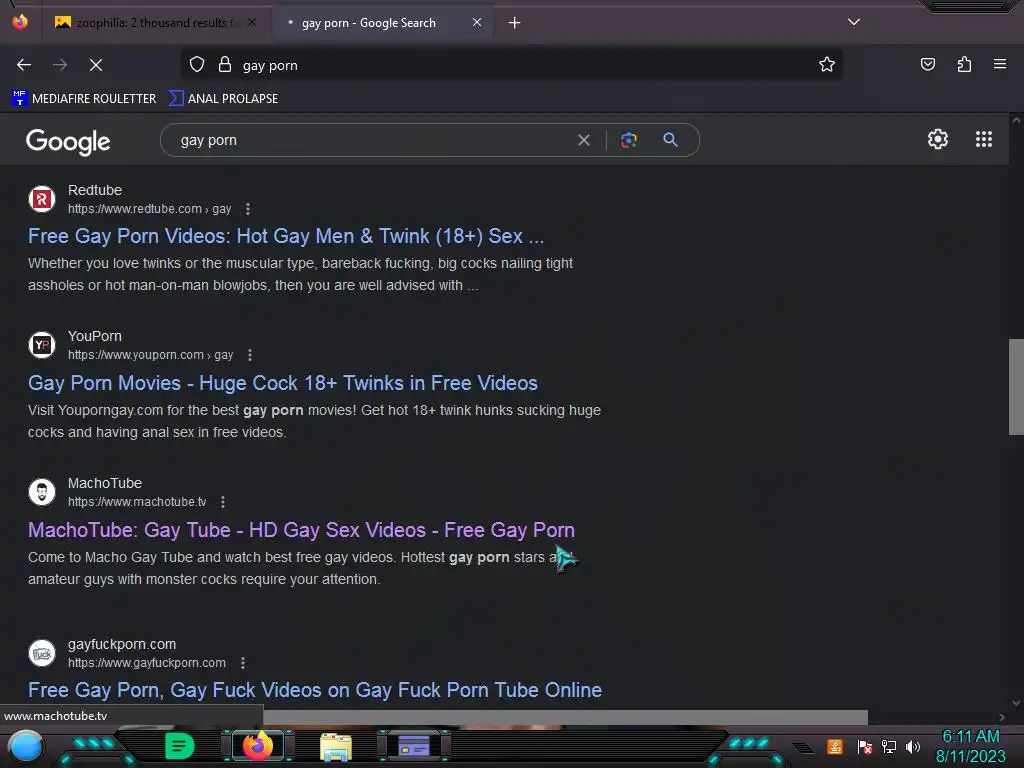The width and height of the screenshot is (1024, 768).
Task: Click the YouPorn site name text
Action: pos(95,336)
